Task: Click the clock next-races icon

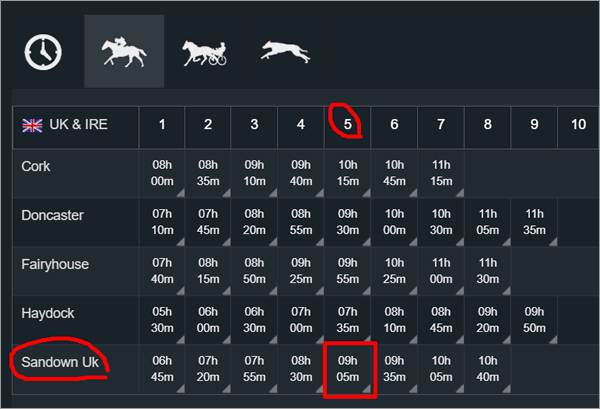Action: (43, 51)
